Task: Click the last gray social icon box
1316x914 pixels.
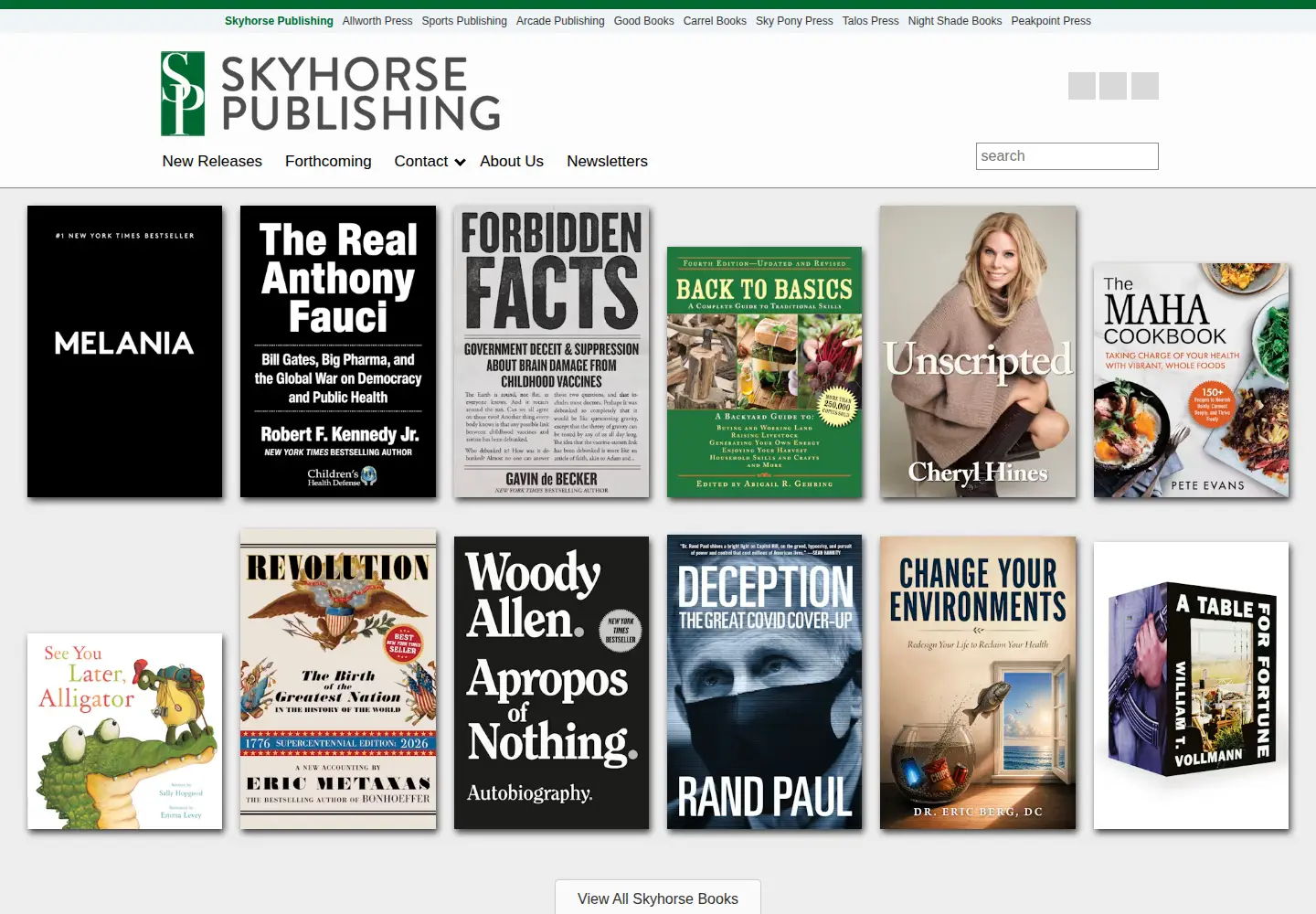Action: coord(1145,86)
